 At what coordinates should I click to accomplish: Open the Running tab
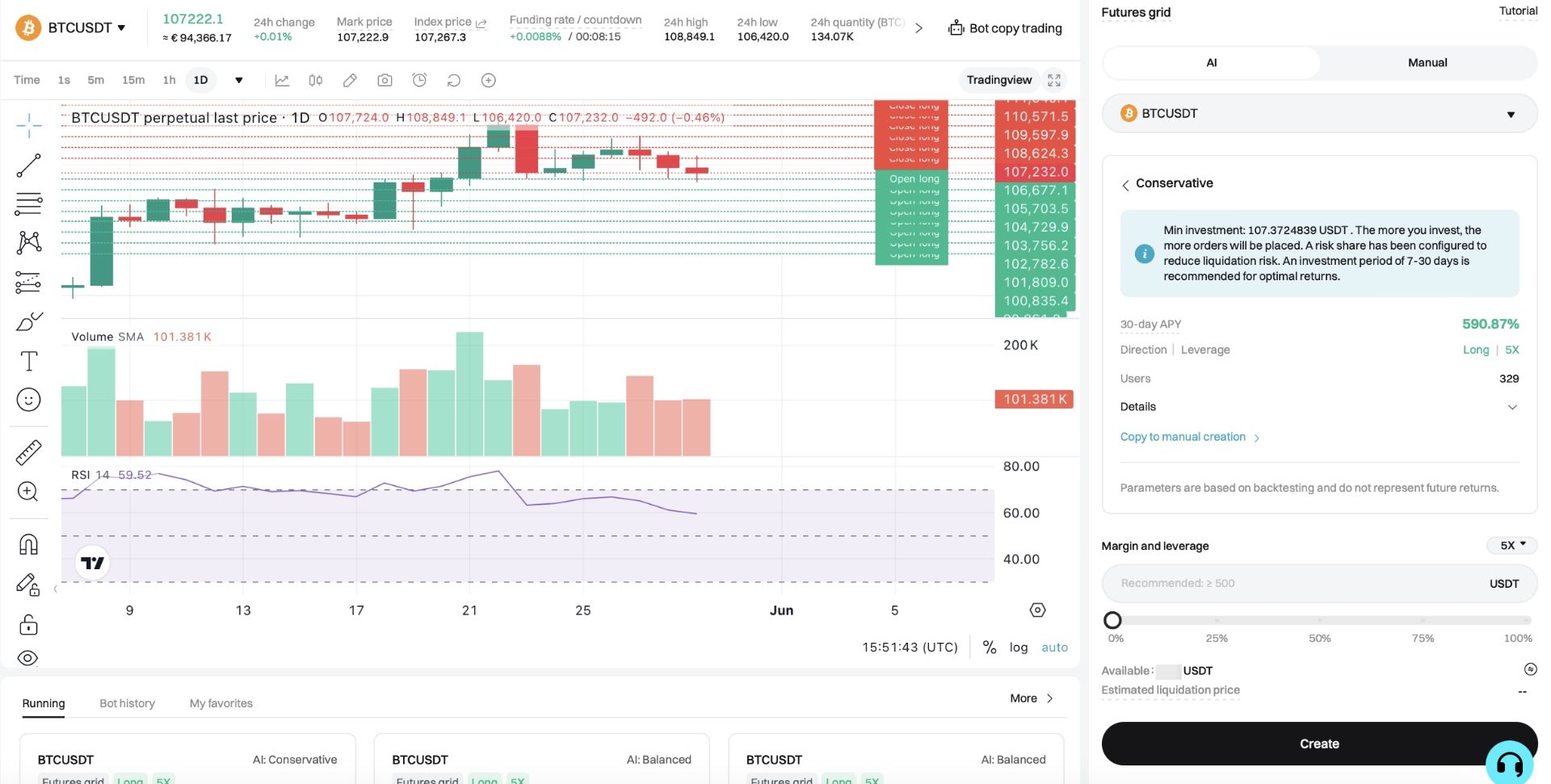click(x=44, y=703)
